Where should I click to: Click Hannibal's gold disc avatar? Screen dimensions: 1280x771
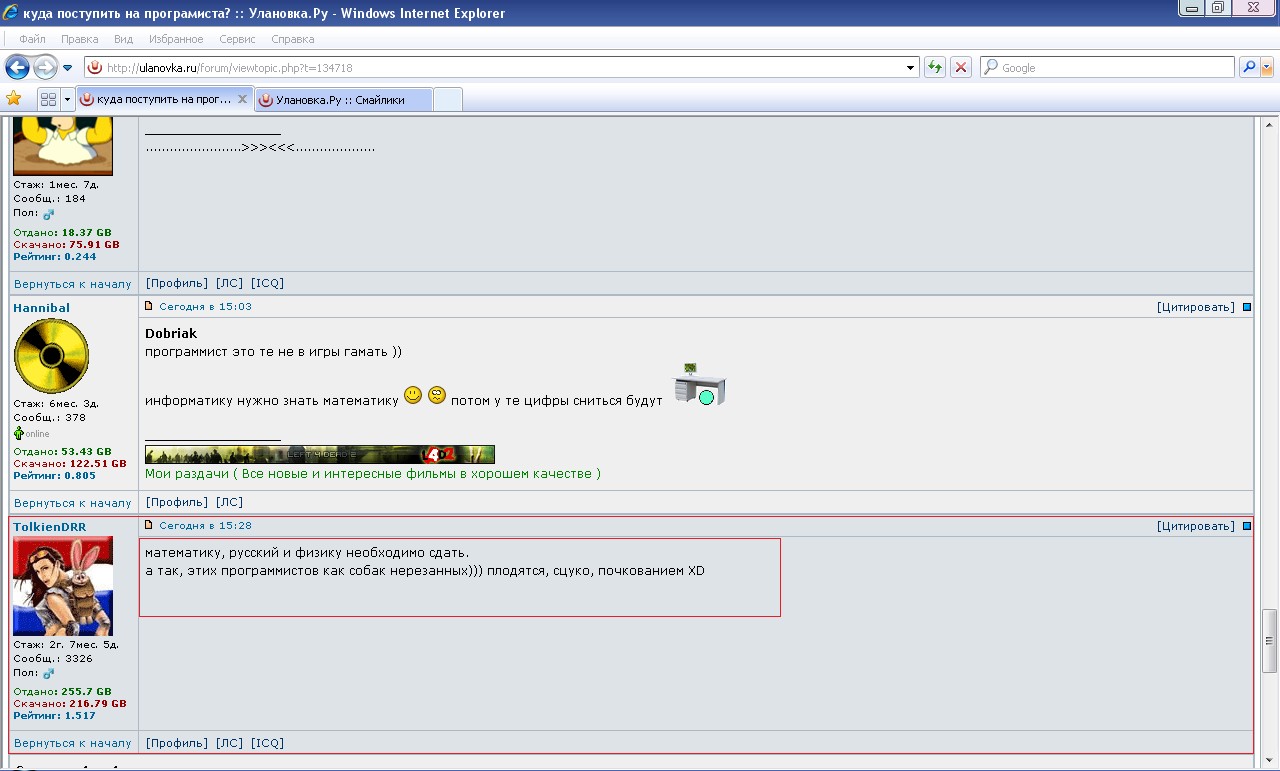tap(51, 356)
